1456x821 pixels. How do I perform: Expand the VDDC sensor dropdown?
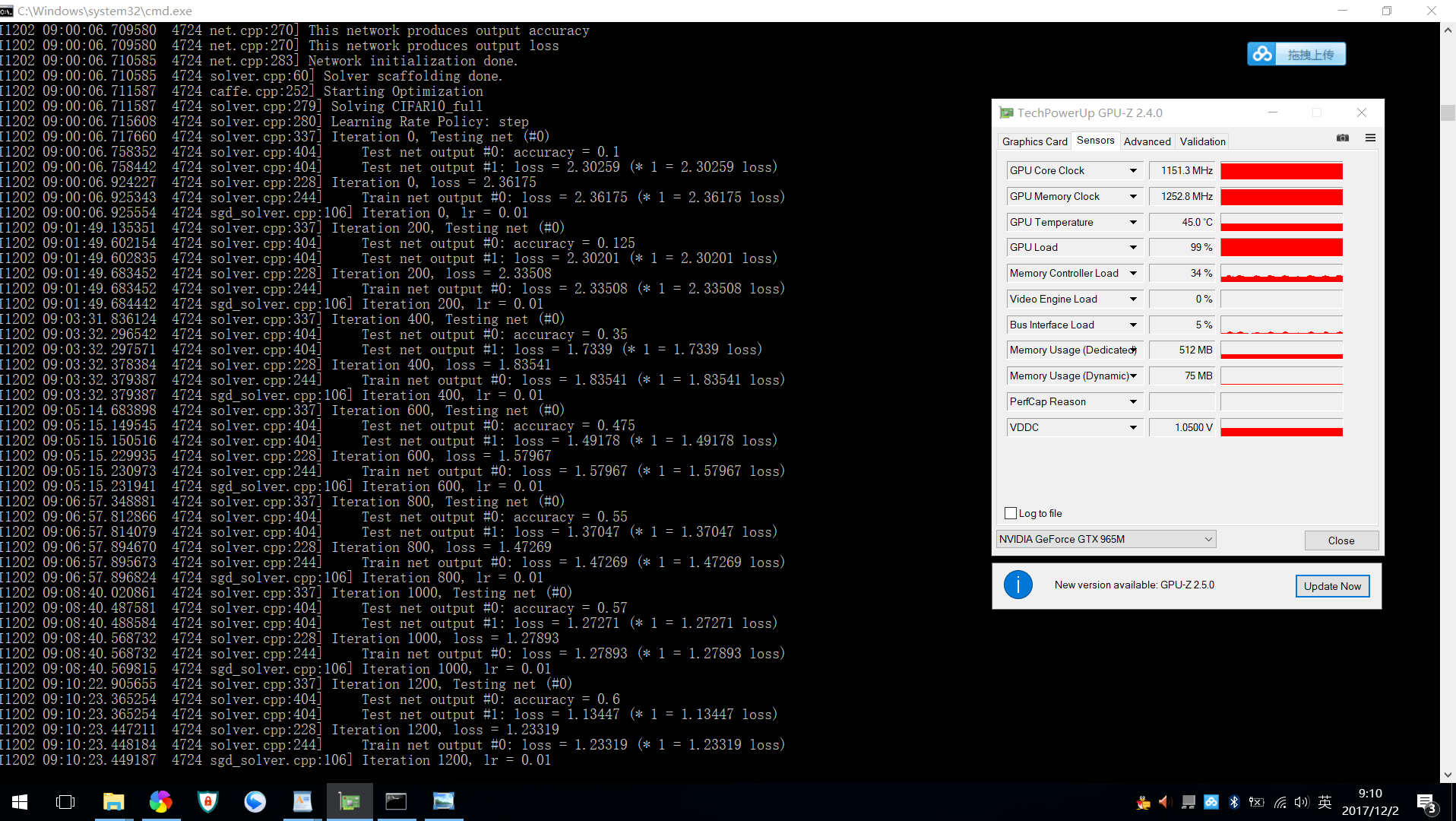pos(1133,428)
